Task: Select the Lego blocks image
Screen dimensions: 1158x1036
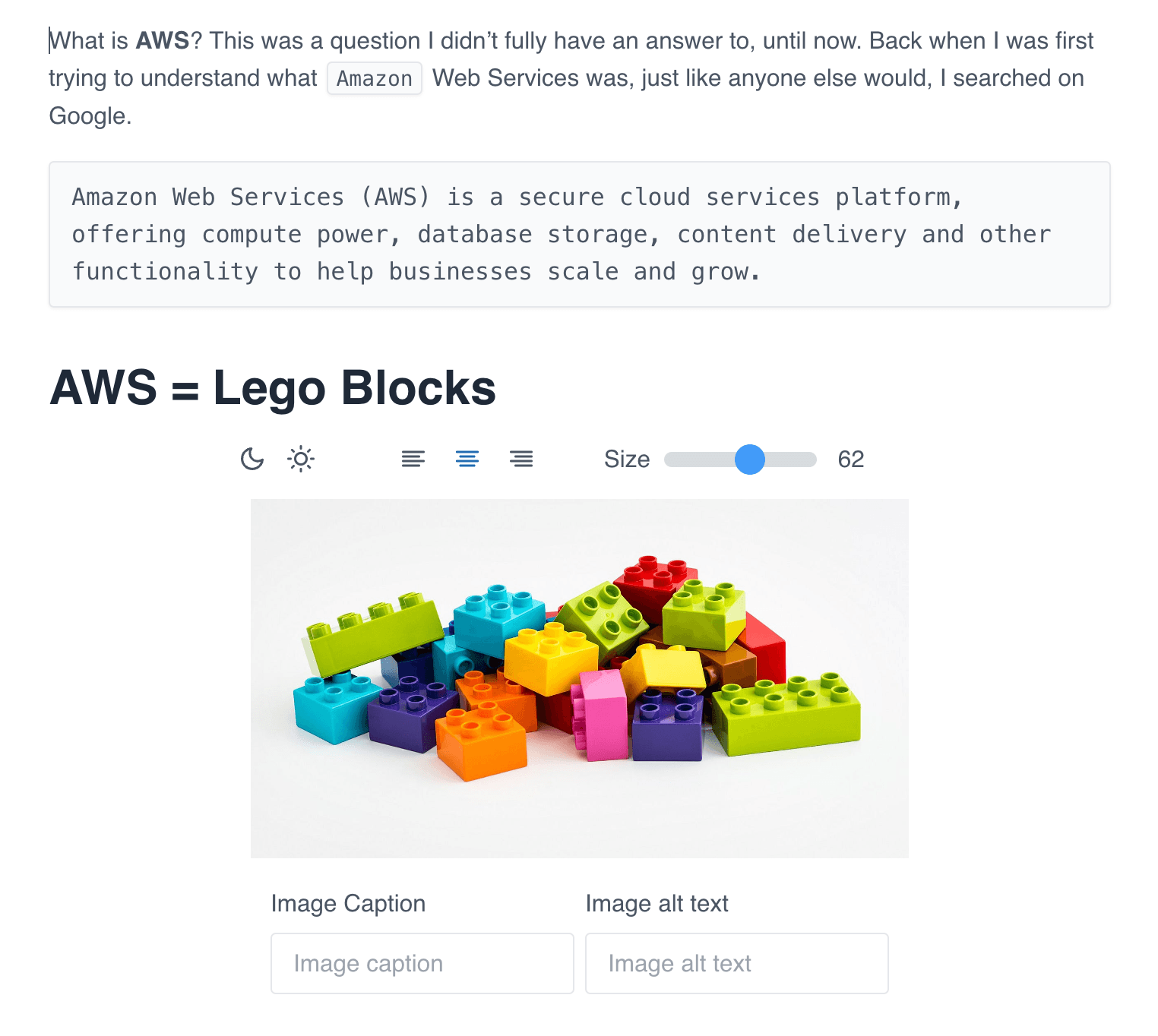Action: 579,678
